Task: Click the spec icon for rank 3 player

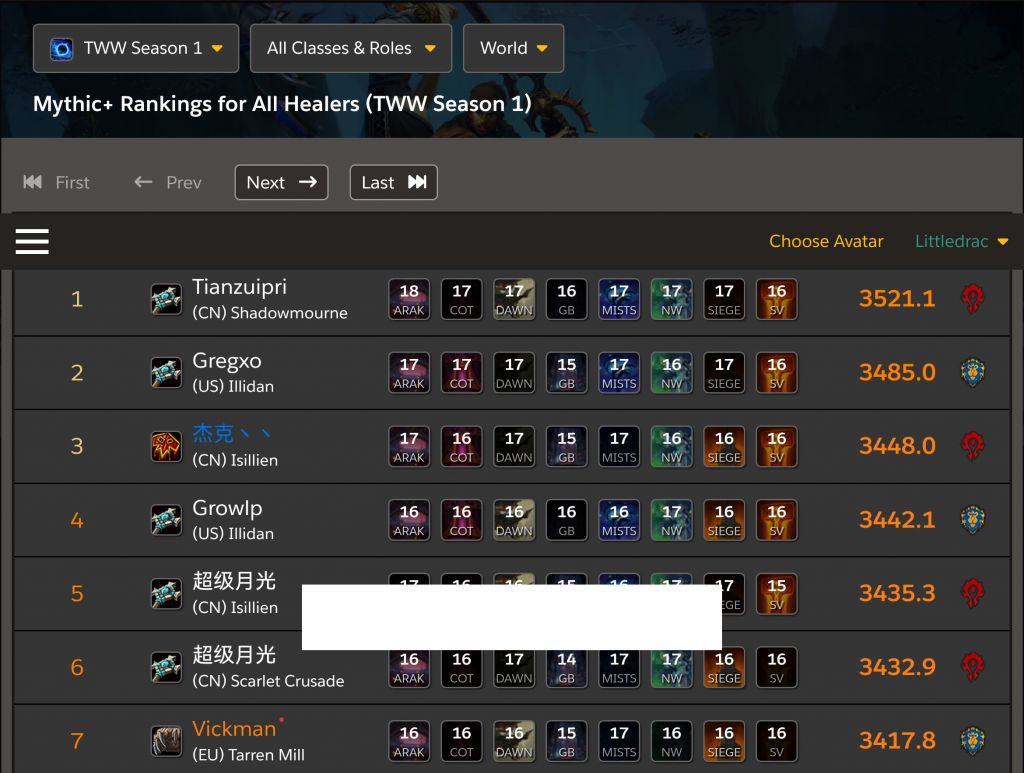Action: click(x=167, y=447)
